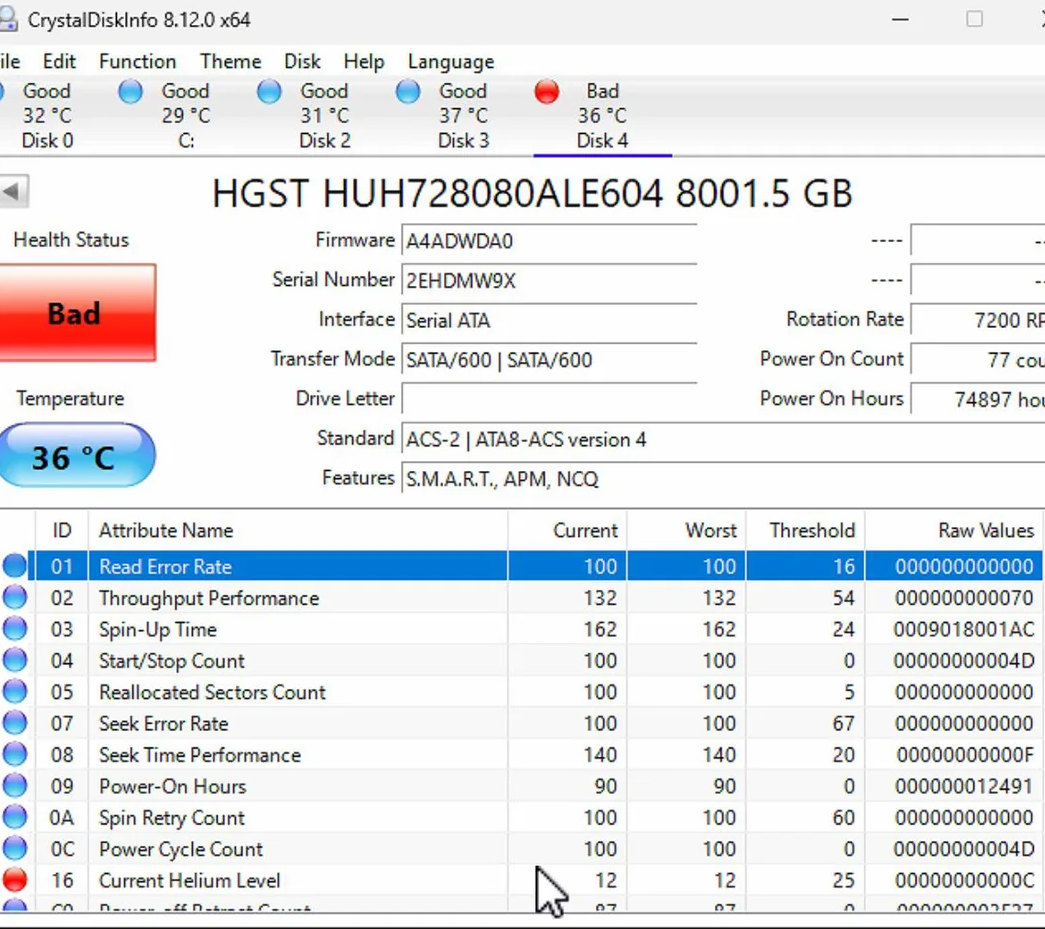Image resolution: width=1045 pixels, height=929 pixels.
Task: Click the Serial Number field 2EHDMW9X
Action: point(548,281)
